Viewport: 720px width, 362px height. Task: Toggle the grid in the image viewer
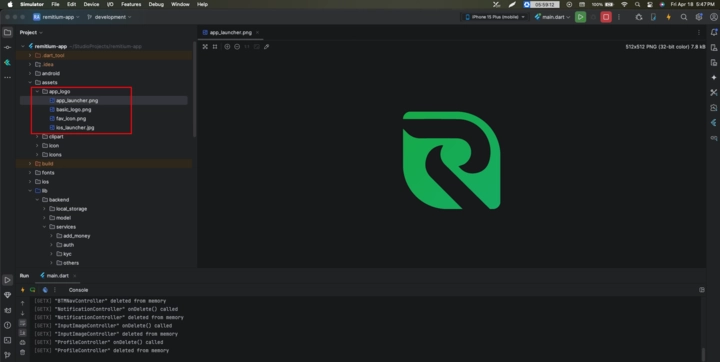tap(215, 47)
